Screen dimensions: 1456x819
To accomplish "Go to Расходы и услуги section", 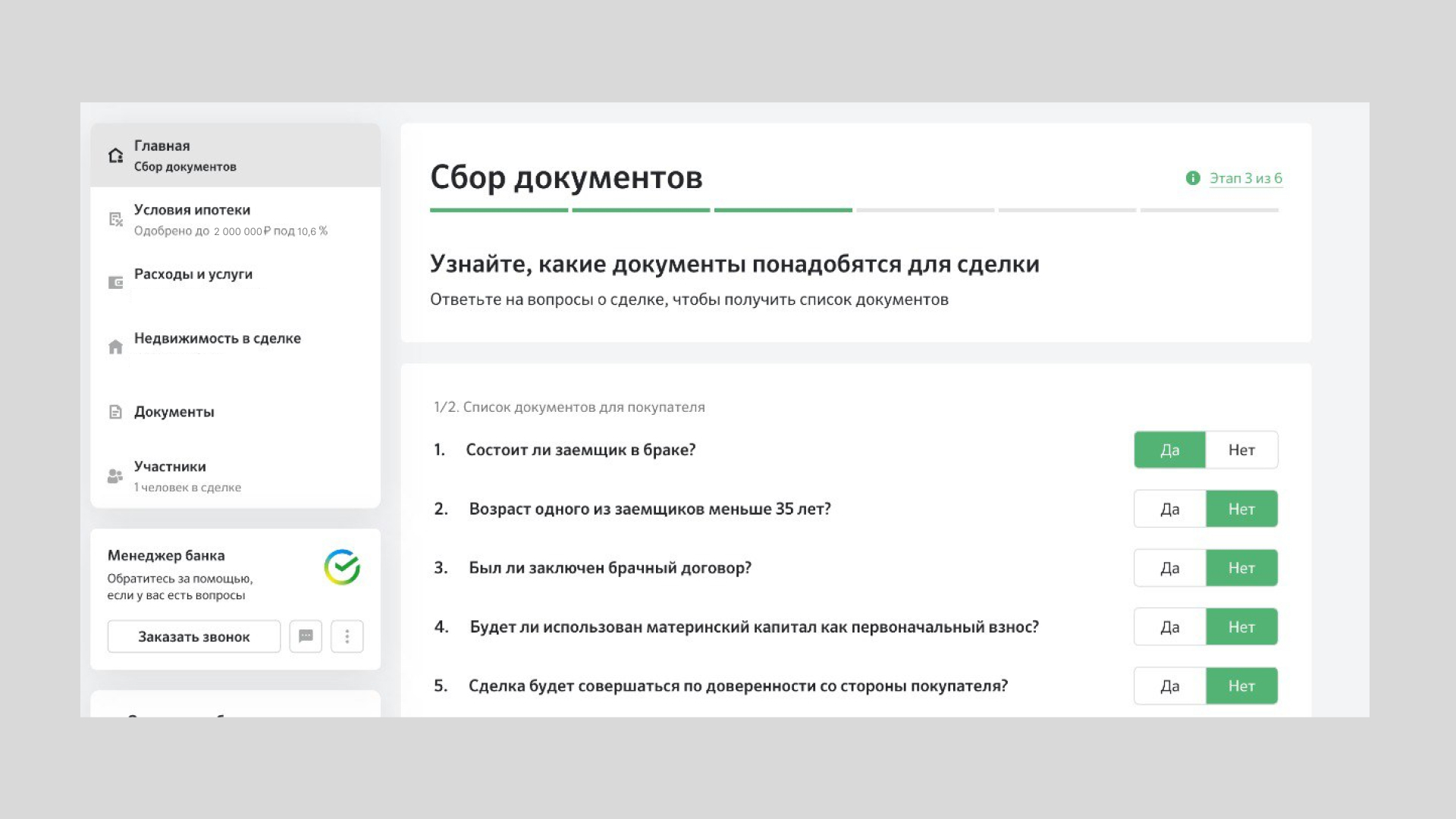I will (x=235, y=282).
